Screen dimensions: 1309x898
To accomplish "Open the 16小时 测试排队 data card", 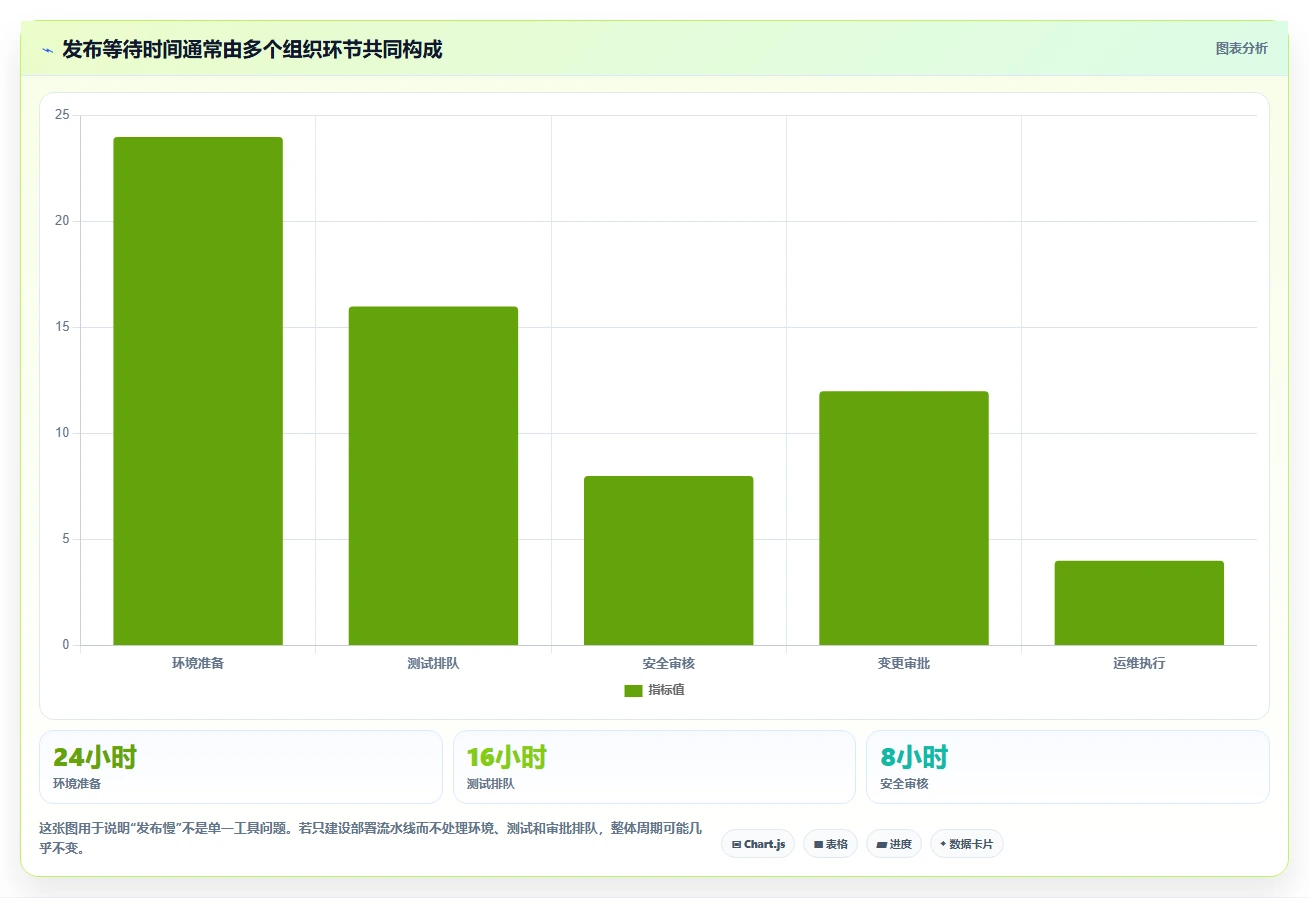I will pos(654,767).
